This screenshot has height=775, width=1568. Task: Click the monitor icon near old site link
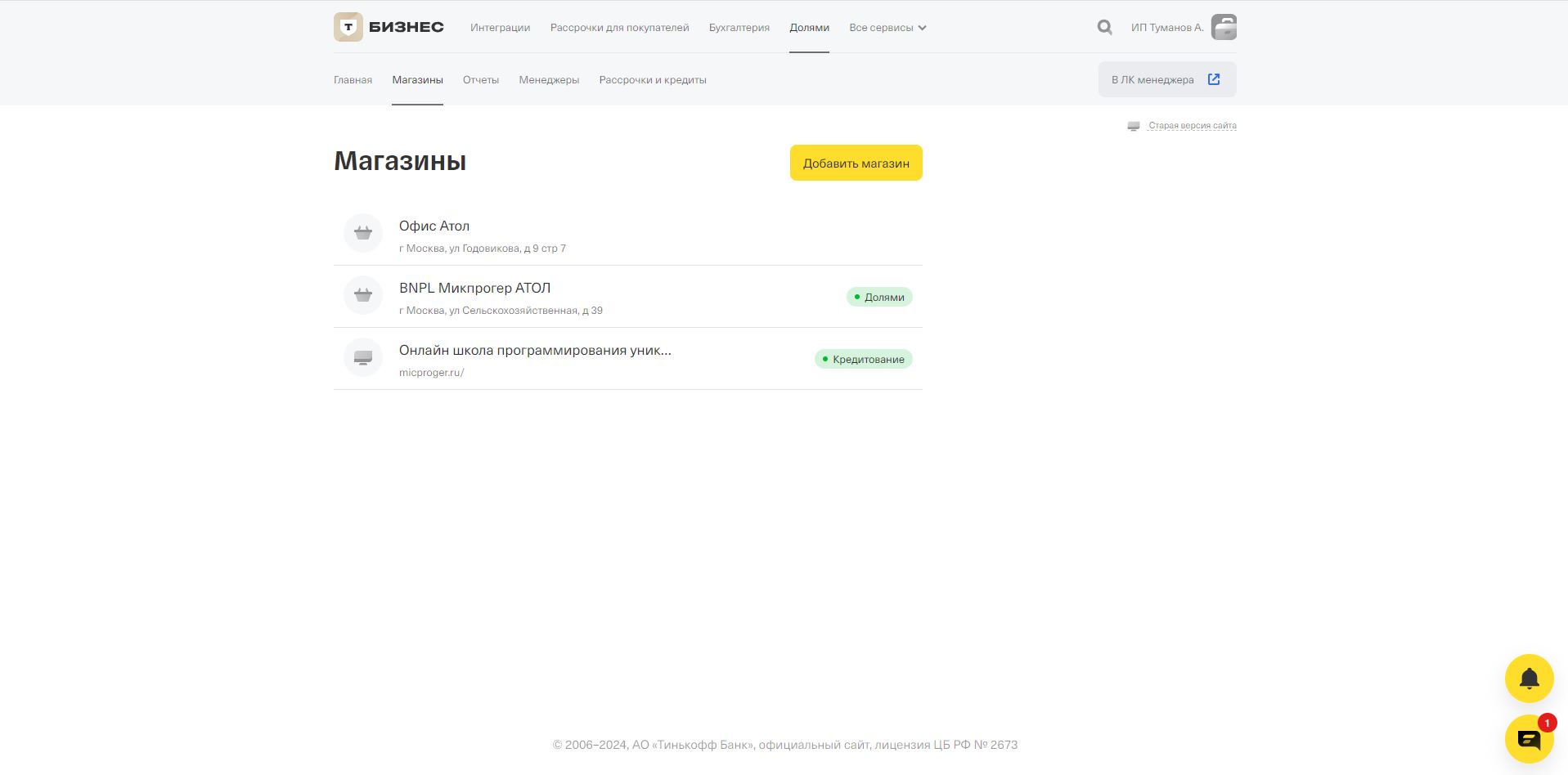1133,126
